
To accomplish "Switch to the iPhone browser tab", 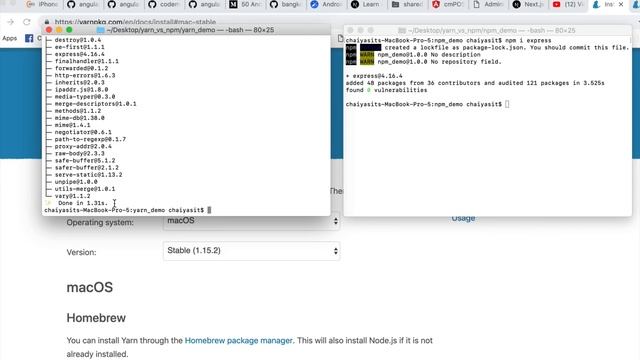I will click(x=42, y=4).
